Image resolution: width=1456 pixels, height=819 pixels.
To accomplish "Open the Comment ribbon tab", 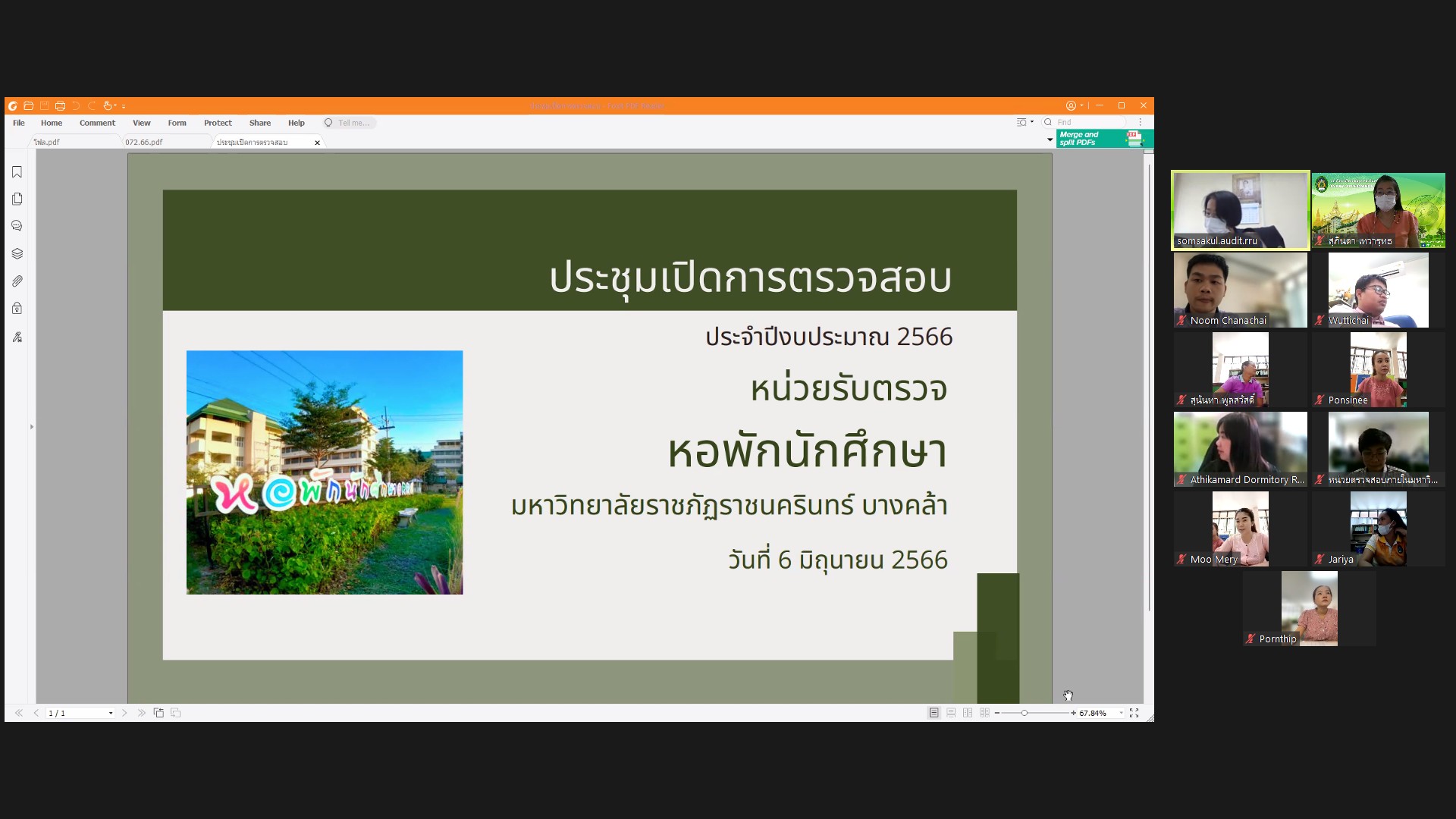I will 97,123.
